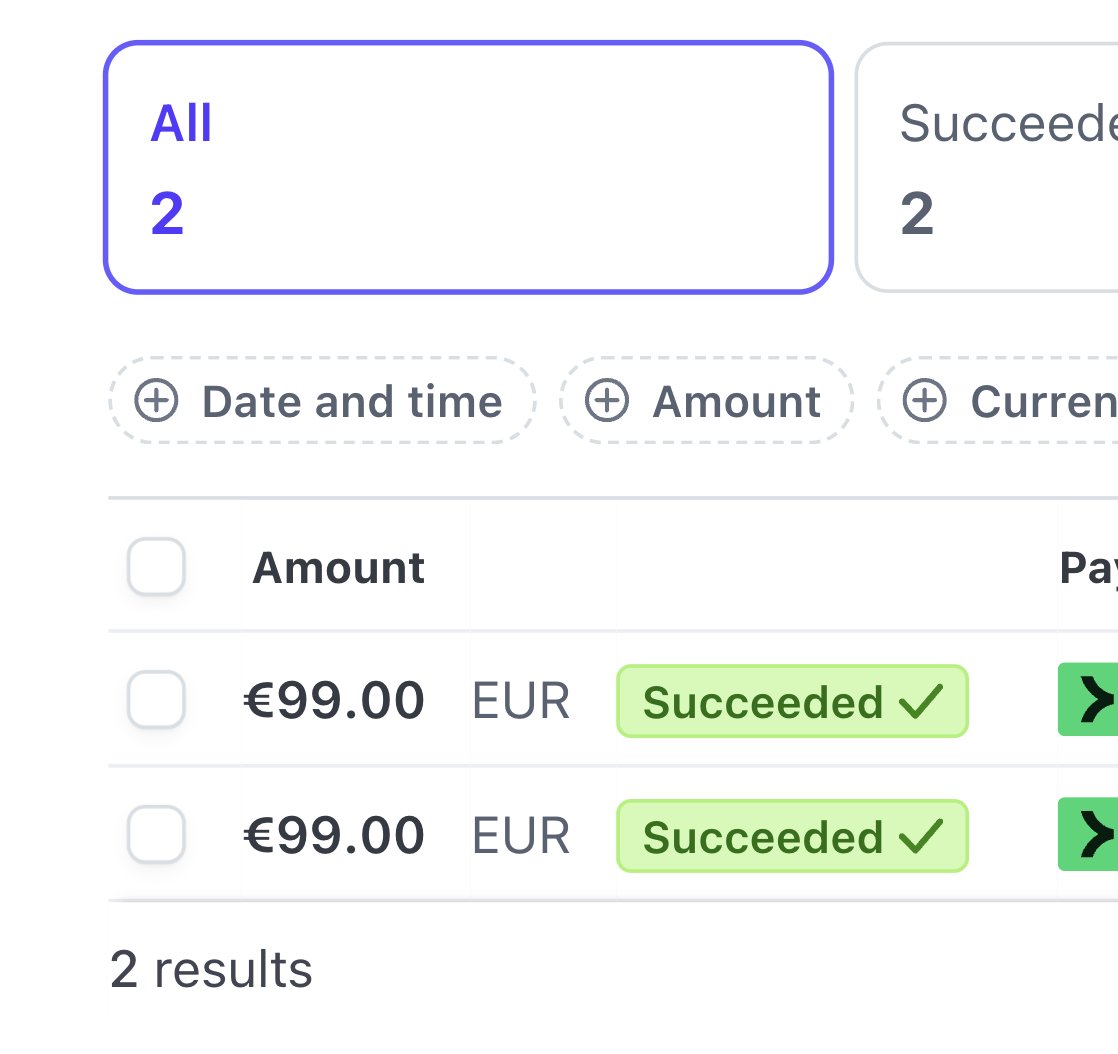This screenshot has width=1118, height=1054.
Task: Open the second €99.00 payment amount
Action: (334, 836)
